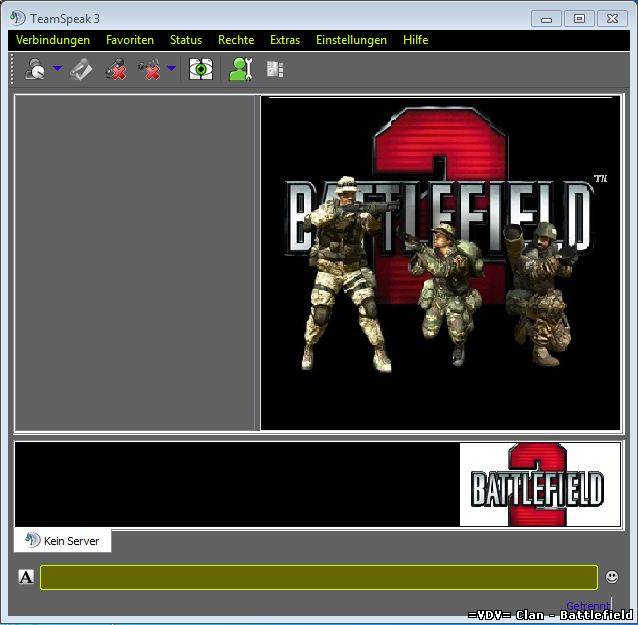Click the Mute speakers toolbar icon

149,69
